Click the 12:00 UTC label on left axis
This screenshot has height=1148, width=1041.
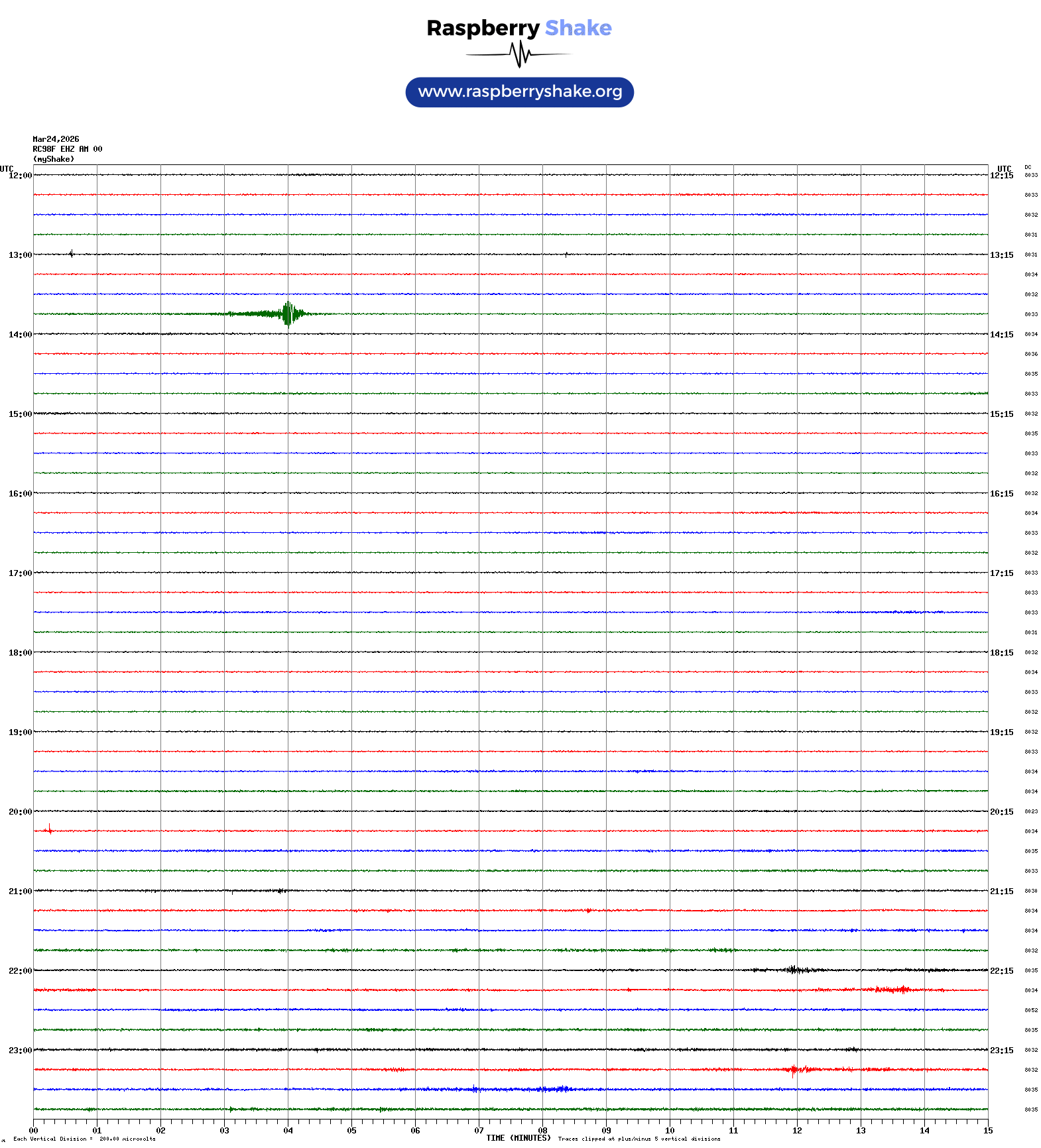point(20,176)
